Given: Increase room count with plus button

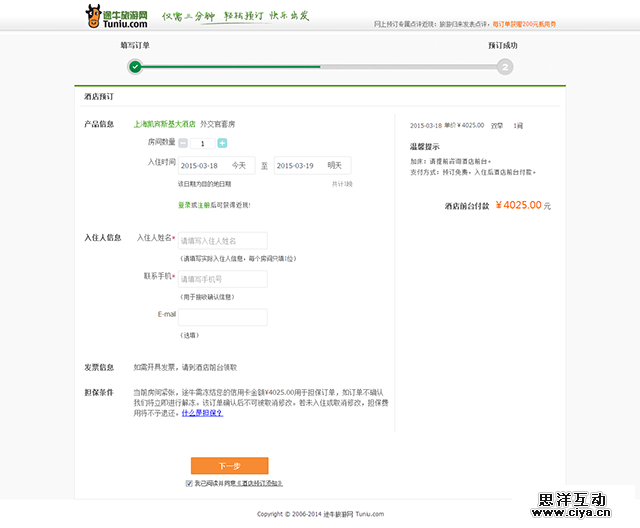Looking at the screenshot, I should click(x=222, y=143).
